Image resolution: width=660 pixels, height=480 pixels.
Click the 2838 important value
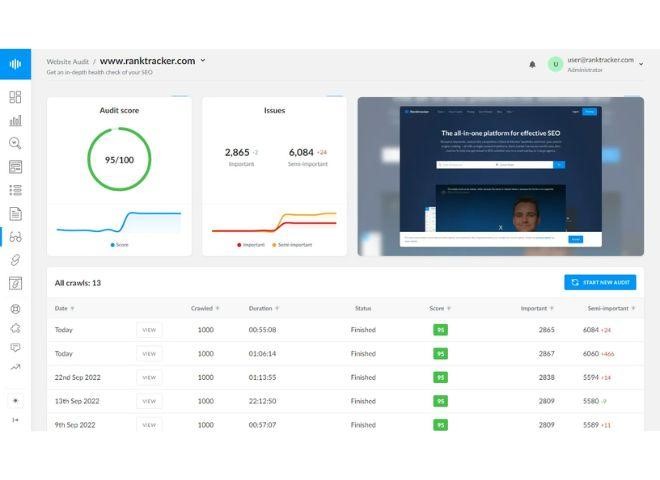[546, 377]
